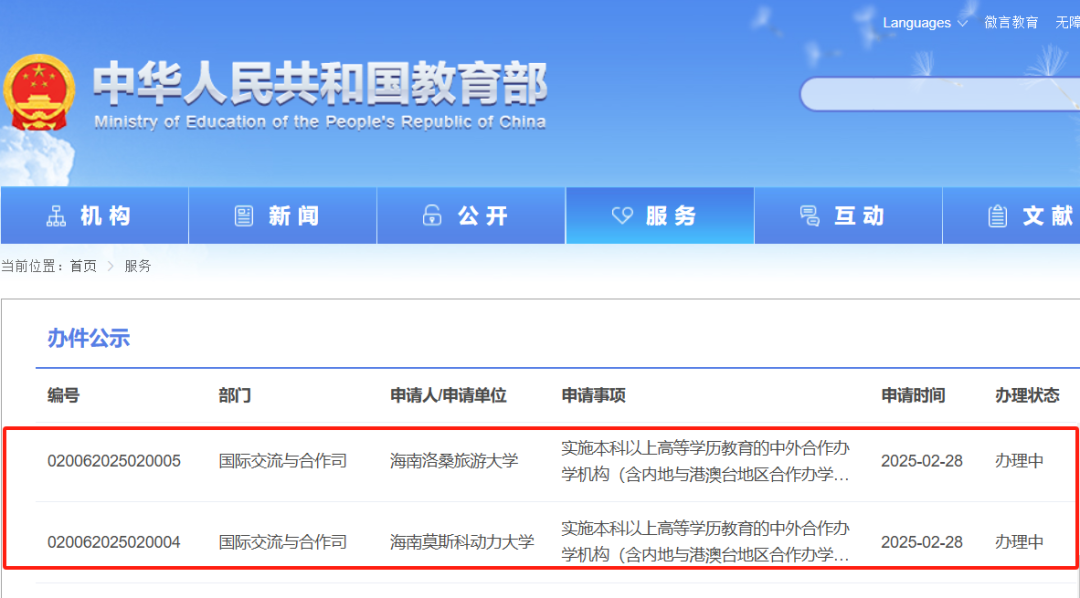Viewport: 1080px width, 598px height.
Task: Open entry number 020062025020005
Action: (114, 461)
